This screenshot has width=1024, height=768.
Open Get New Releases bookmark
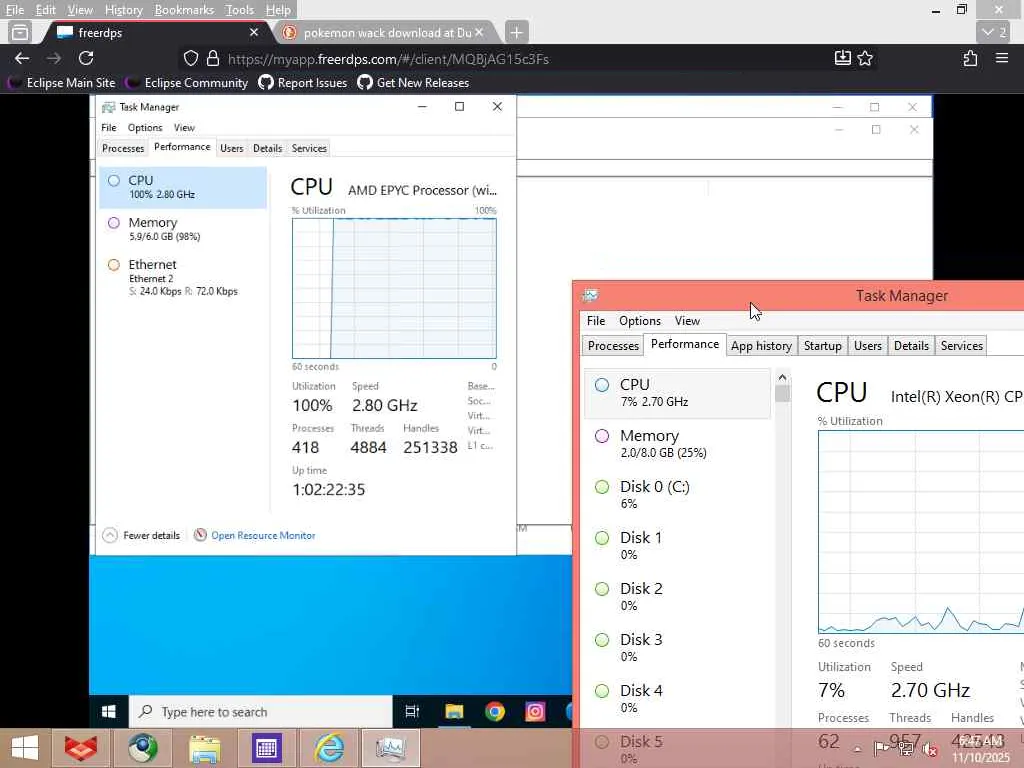[x=413, y=83]
